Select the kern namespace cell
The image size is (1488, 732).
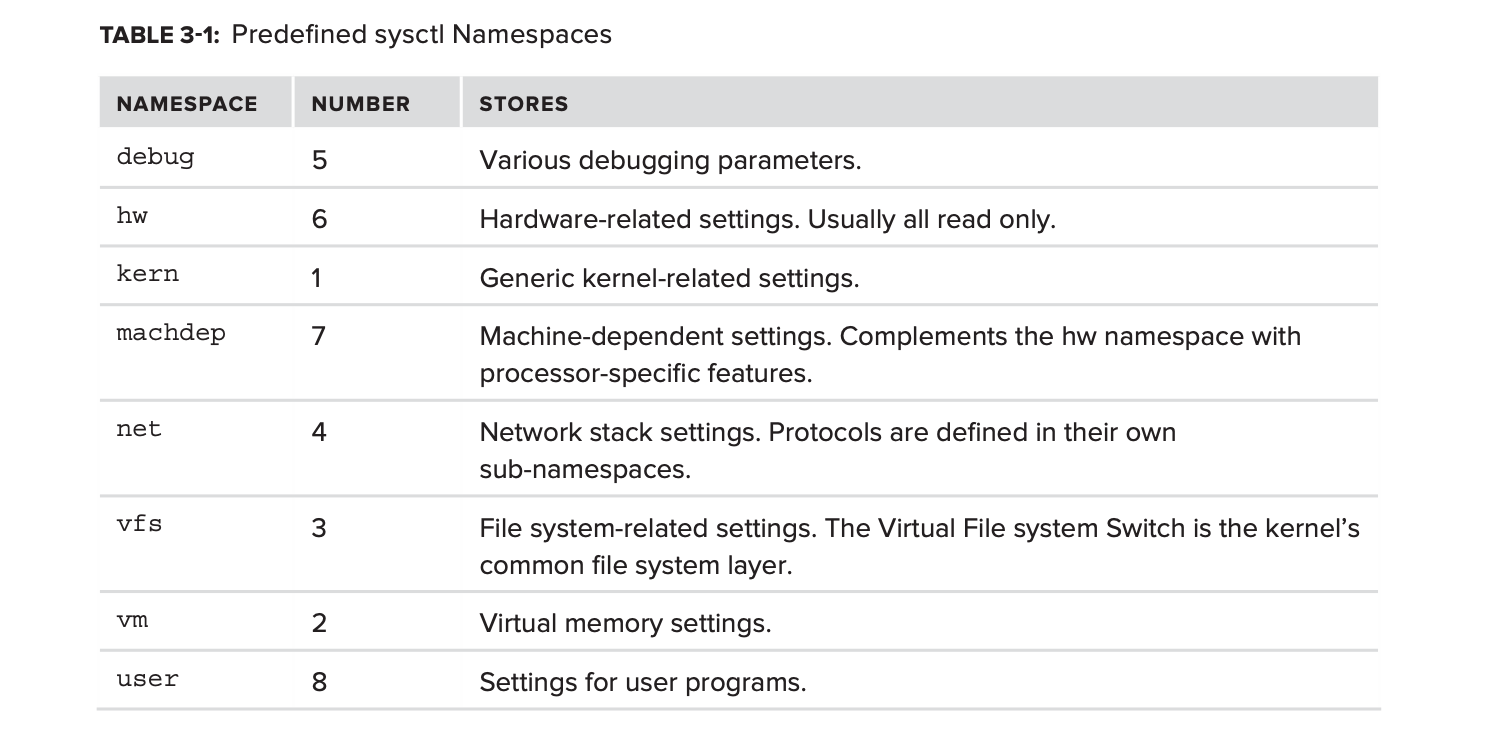click(x=147, y=275)
